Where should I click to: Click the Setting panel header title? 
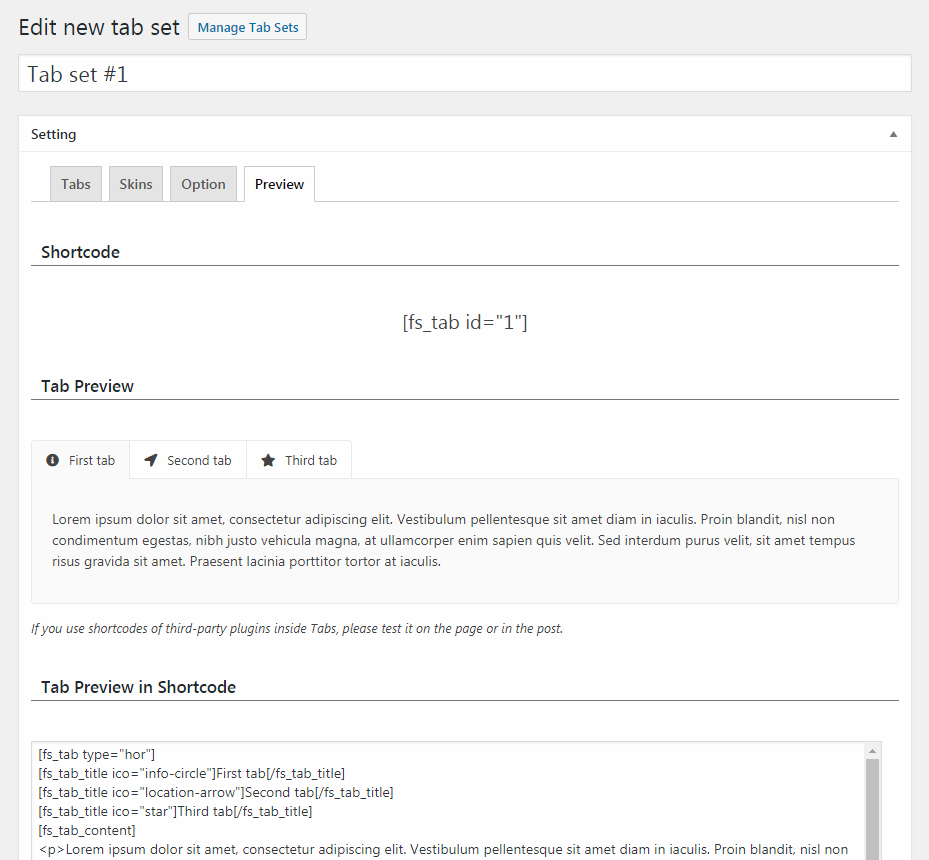54,134
